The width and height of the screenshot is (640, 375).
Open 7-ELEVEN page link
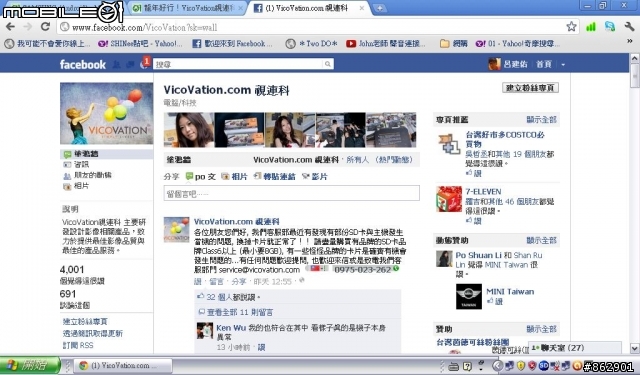coord(483,191)
